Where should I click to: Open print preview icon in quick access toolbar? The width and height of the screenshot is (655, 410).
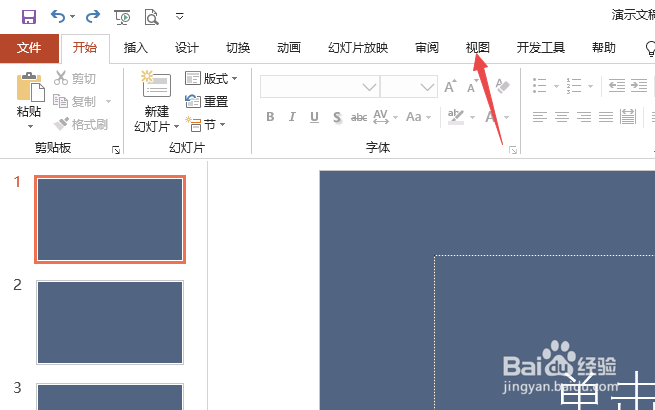[x=151, y=17]
